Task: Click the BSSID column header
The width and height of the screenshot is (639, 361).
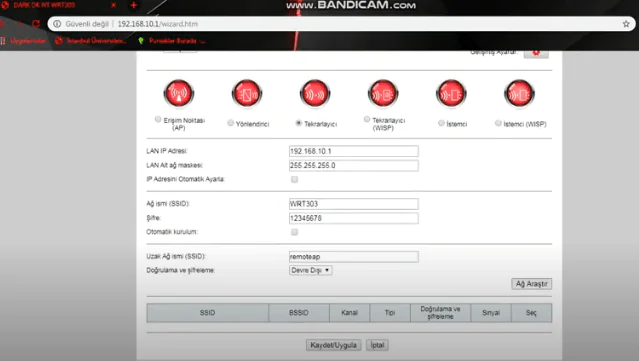Action: click(299, 313)
